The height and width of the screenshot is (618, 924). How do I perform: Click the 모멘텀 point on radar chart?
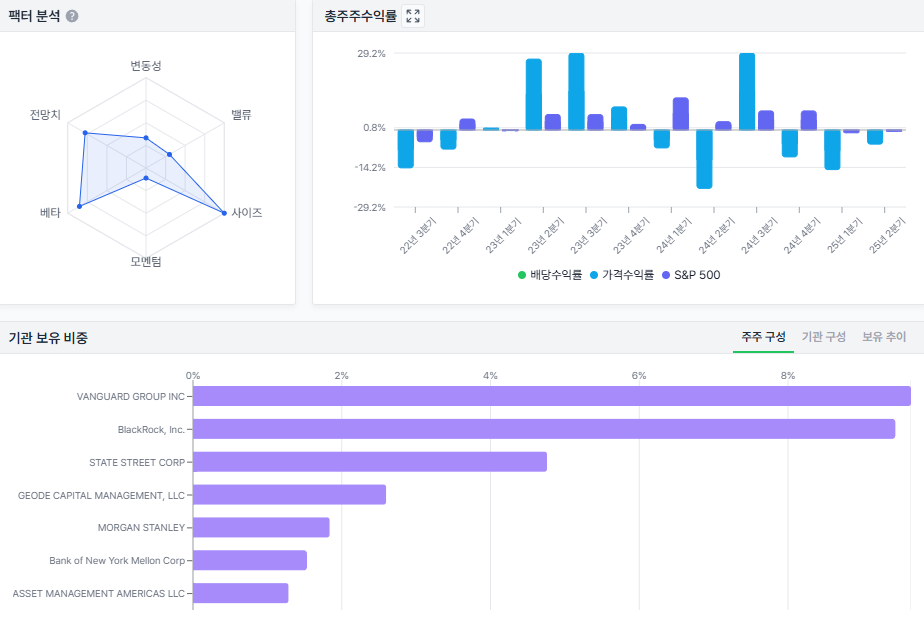(146, 178)
